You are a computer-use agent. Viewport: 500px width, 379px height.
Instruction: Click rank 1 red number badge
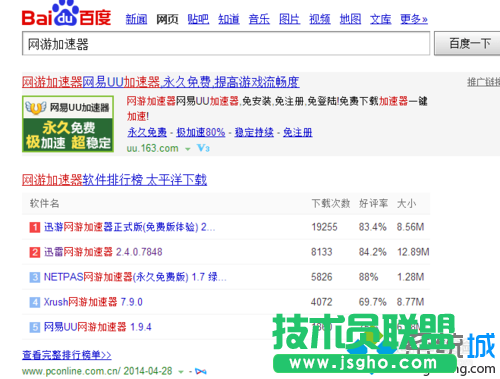tap(35, 227)
